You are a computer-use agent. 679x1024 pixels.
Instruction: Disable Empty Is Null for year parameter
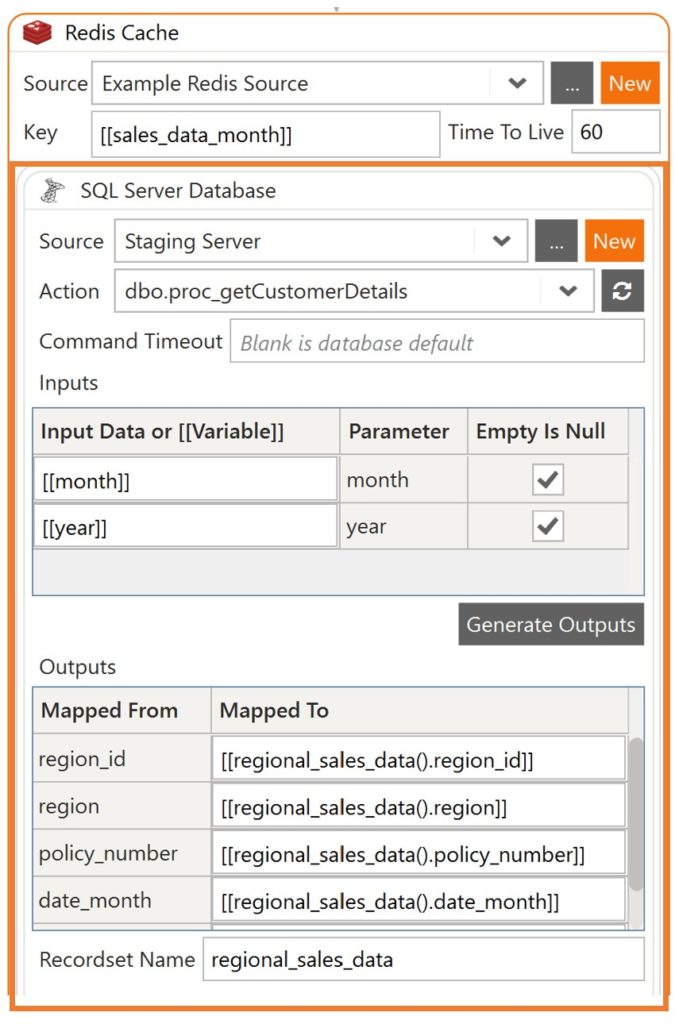[549, 526]
